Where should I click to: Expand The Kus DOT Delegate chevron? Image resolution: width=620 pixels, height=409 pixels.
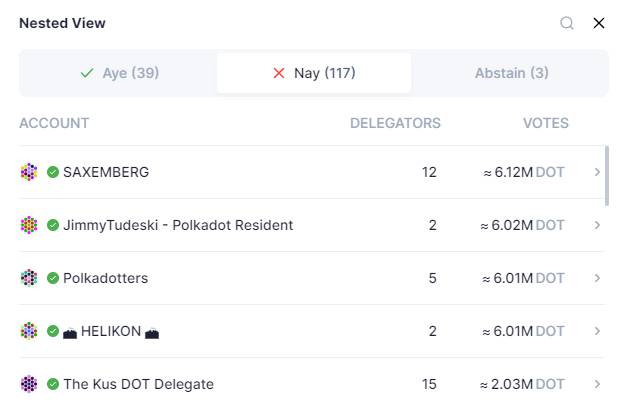click(597, 384)
